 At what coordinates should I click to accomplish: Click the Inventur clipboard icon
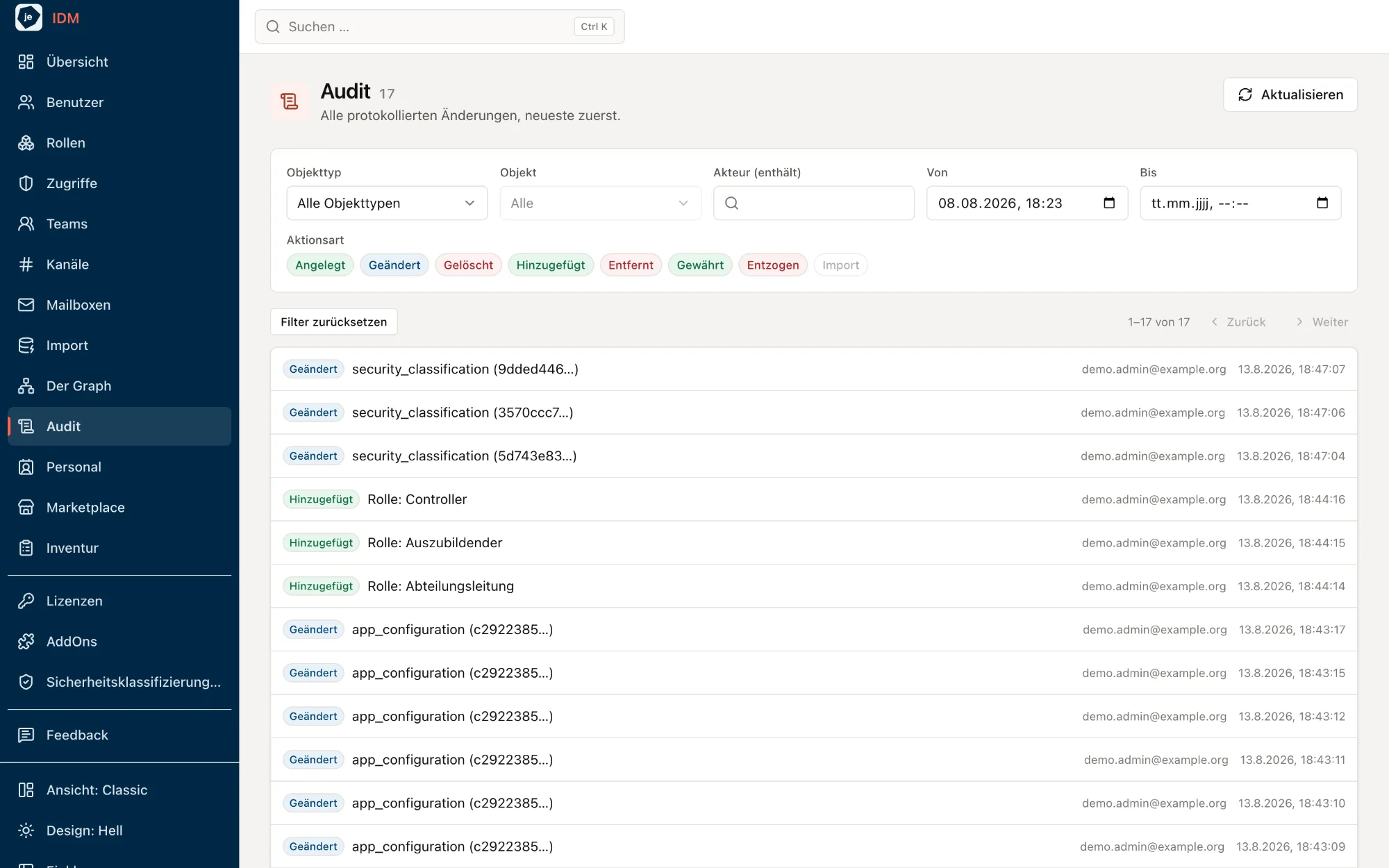26,548
